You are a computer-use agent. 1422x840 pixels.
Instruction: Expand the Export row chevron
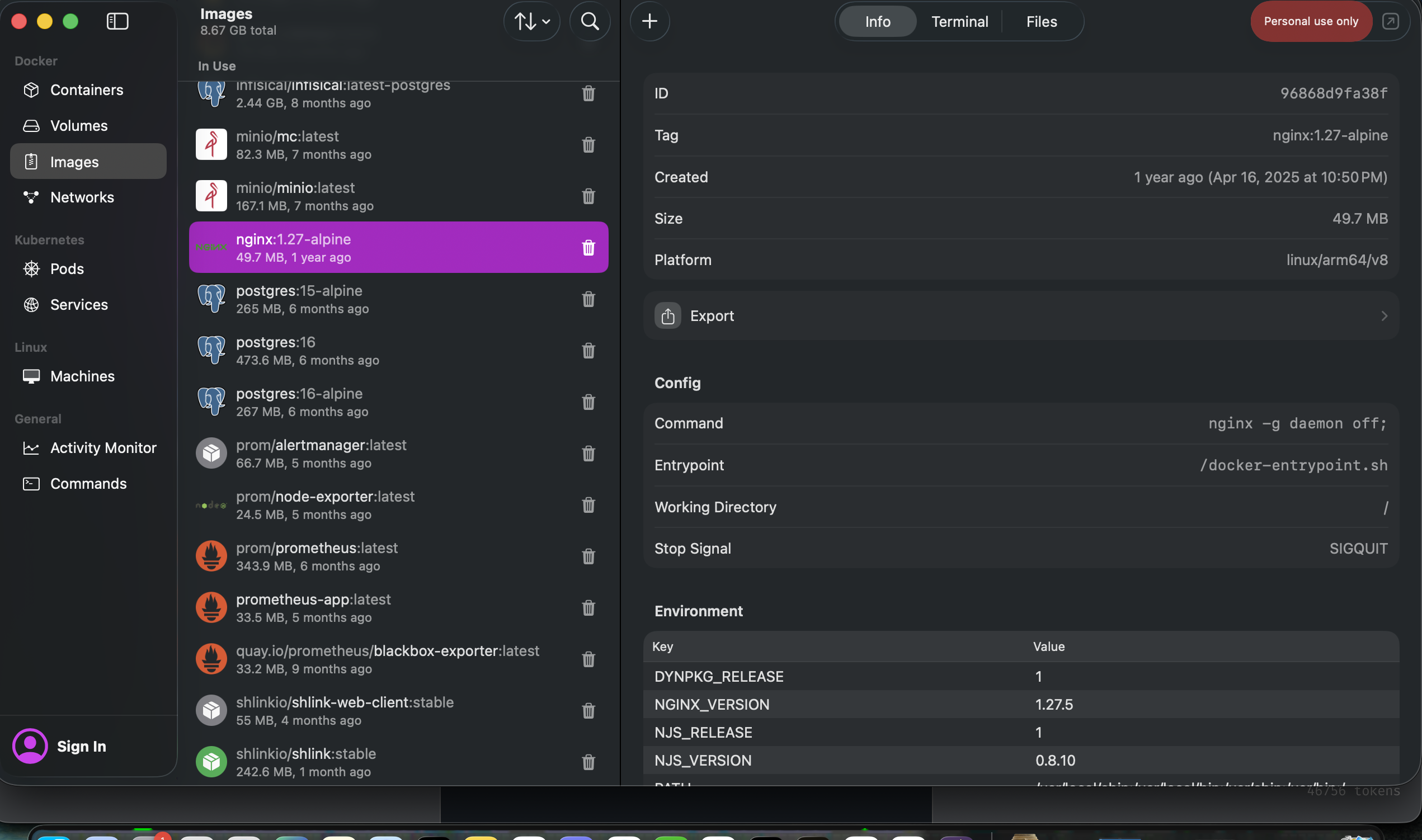tap(1383, 316)
